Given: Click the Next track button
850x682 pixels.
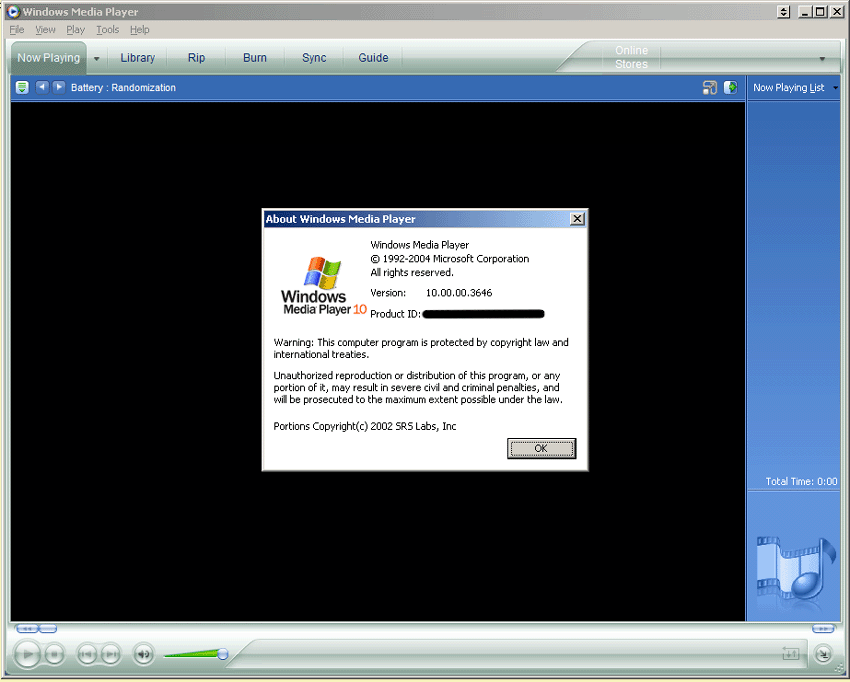Looking at the screenshot, I should [x=111, y=654].
